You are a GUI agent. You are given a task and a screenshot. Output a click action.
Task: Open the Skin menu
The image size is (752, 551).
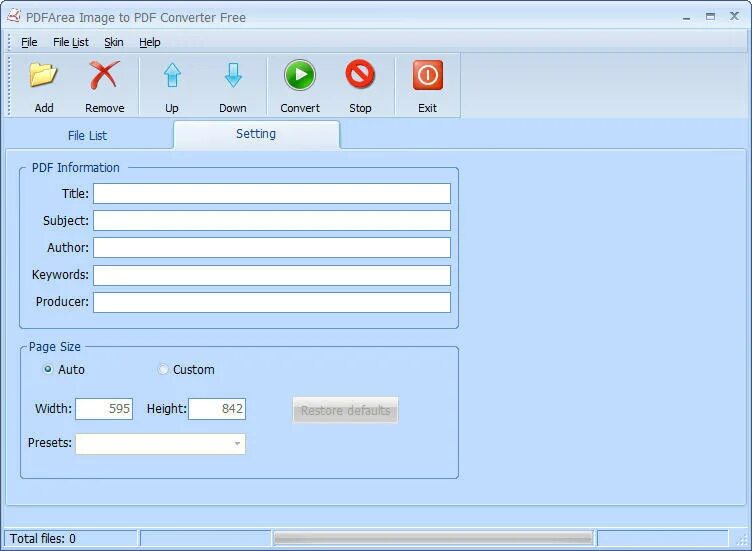point(114,42)
